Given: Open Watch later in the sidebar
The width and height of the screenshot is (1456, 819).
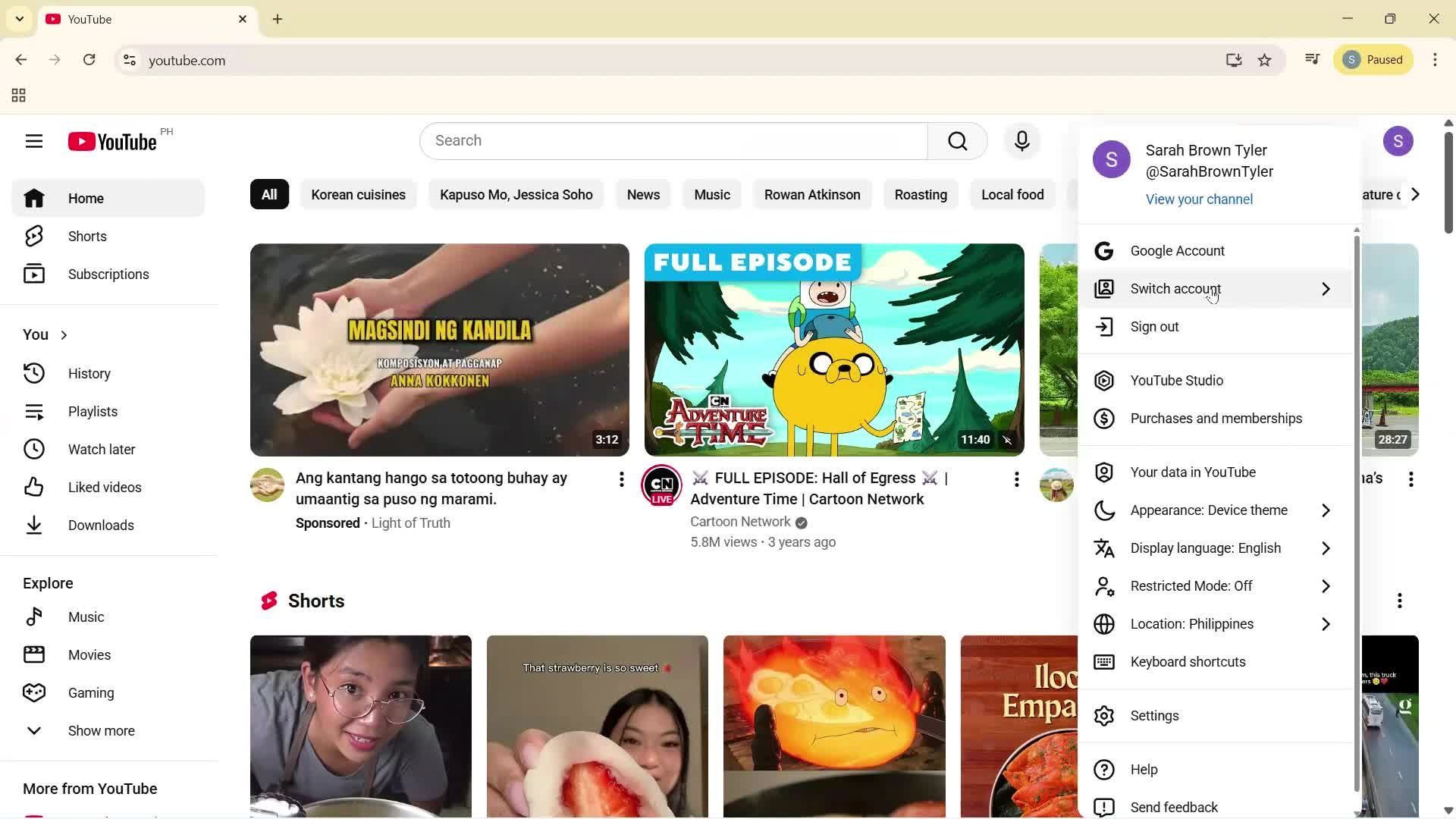Looking at the screenshot, I should [x=101, y=449].
